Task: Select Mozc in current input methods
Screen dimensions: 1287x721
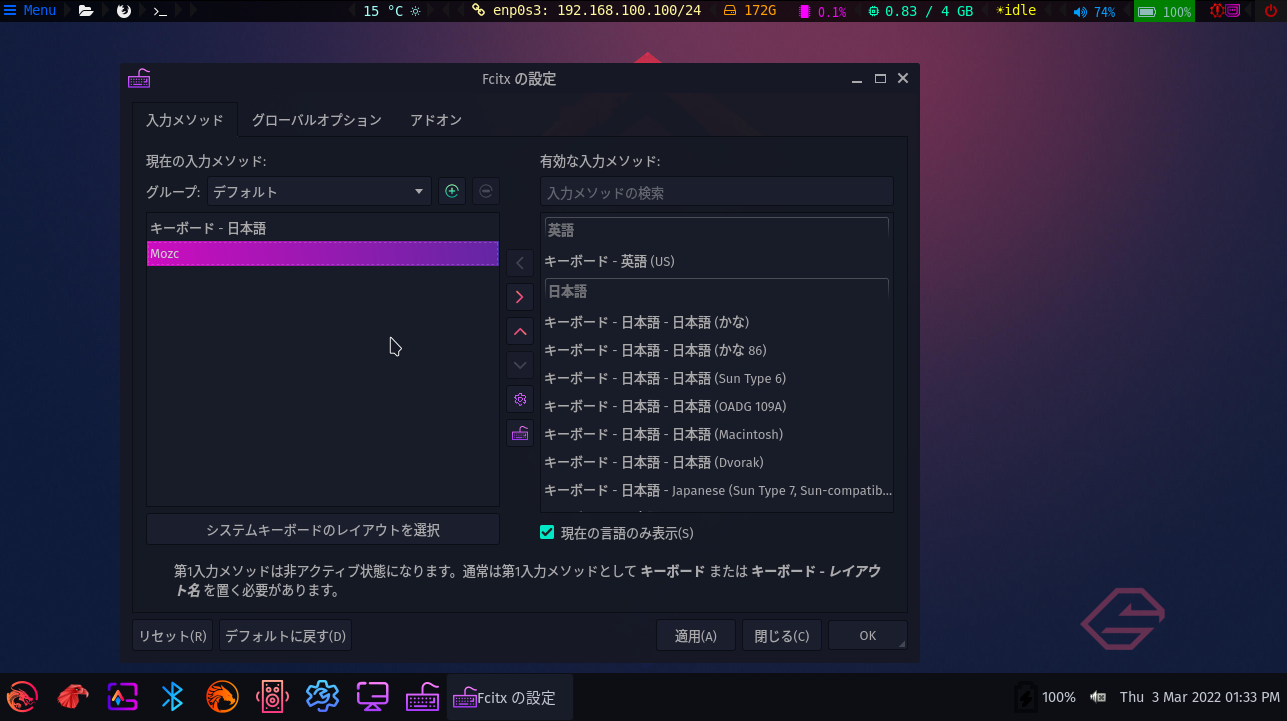Action: click(323, 254)
